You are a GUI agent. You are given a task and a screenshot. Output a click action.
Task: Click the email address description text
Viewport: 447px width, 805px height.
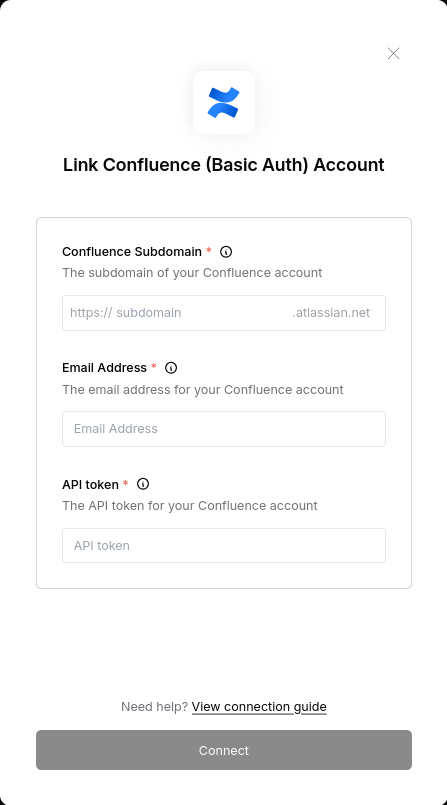tap(203, 390)
